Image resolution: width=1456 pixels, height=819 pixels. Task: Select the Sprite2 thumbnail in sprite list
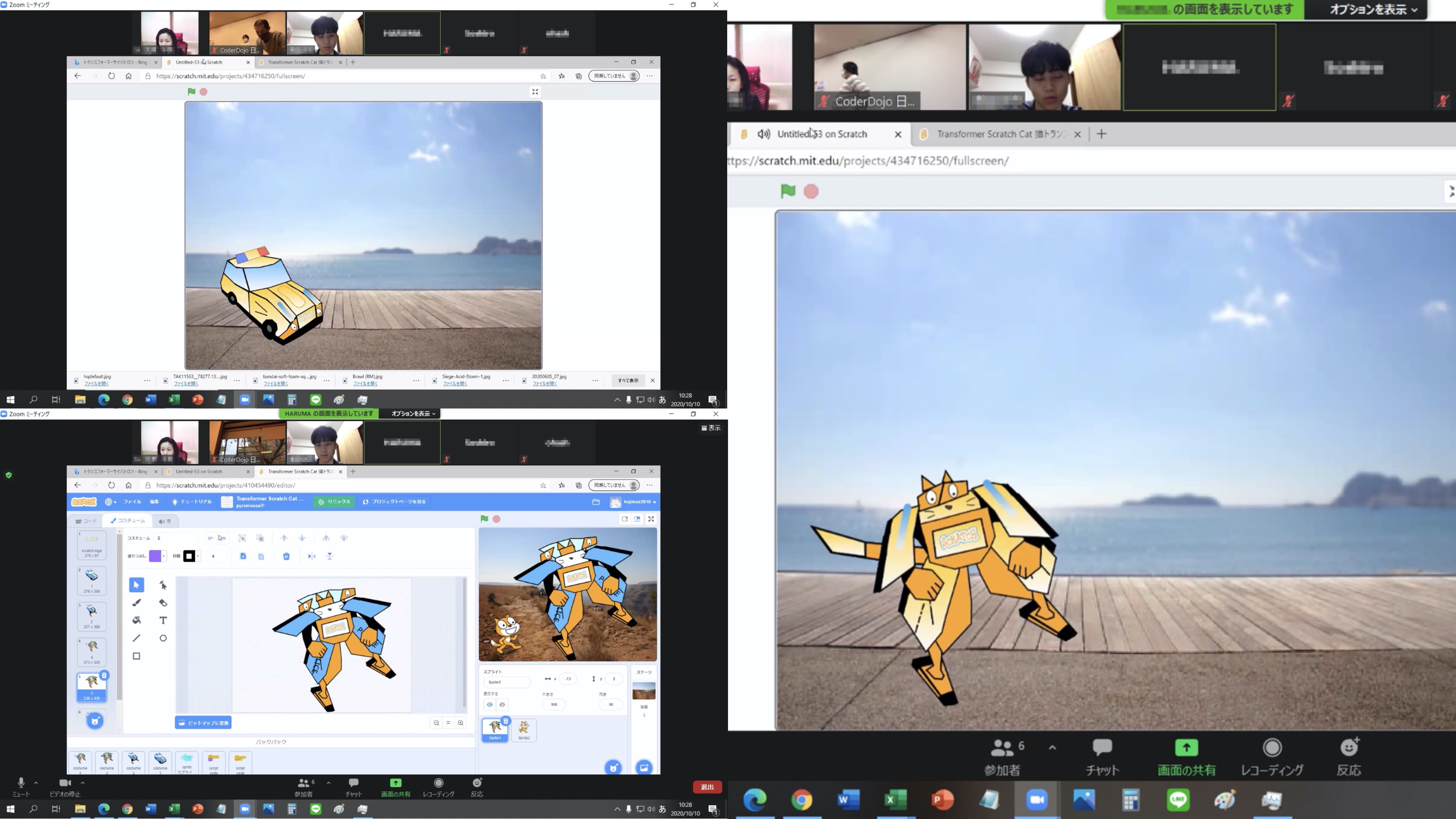point(524,730)
